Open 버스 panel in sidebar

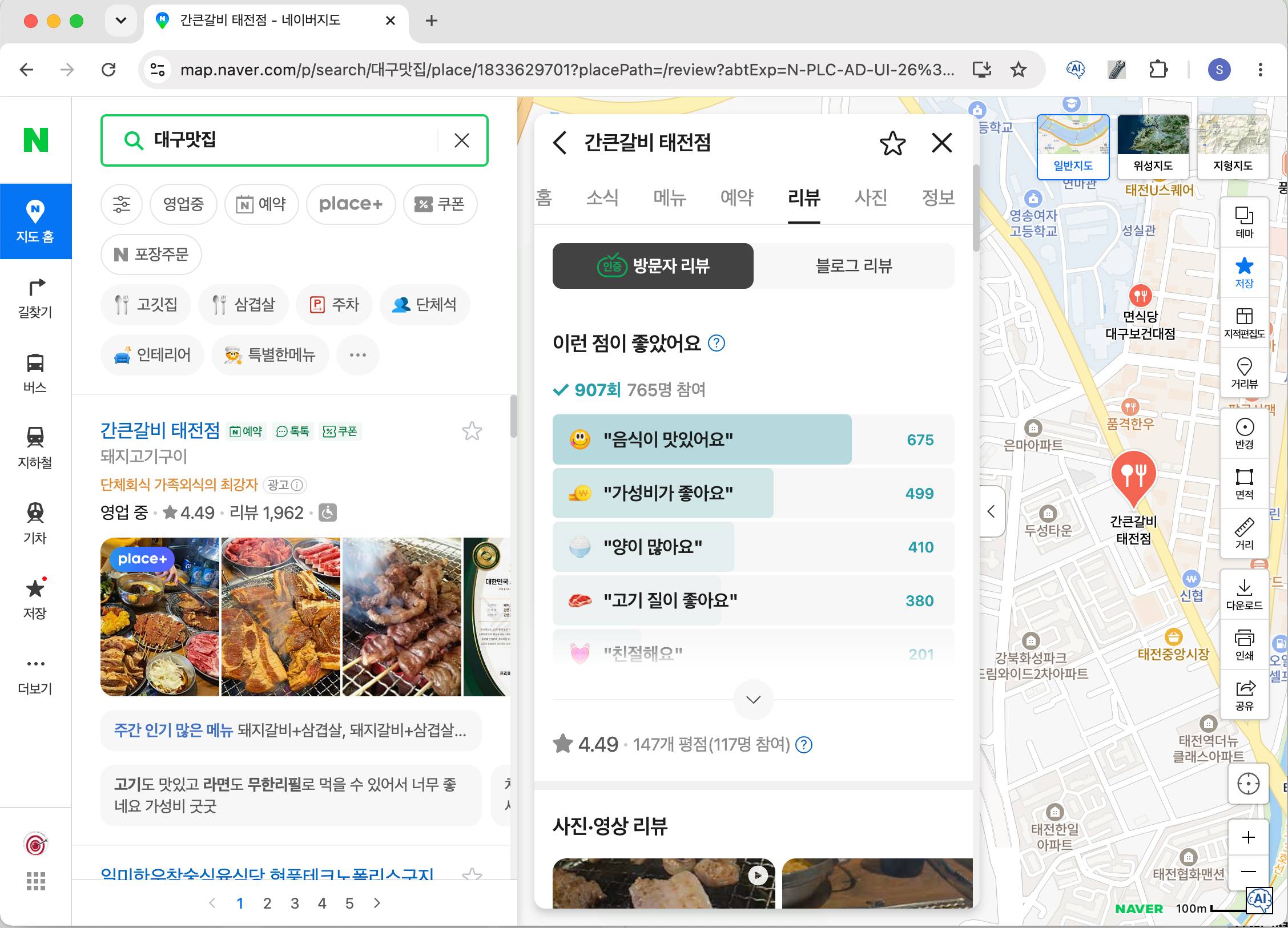point(35,374)
